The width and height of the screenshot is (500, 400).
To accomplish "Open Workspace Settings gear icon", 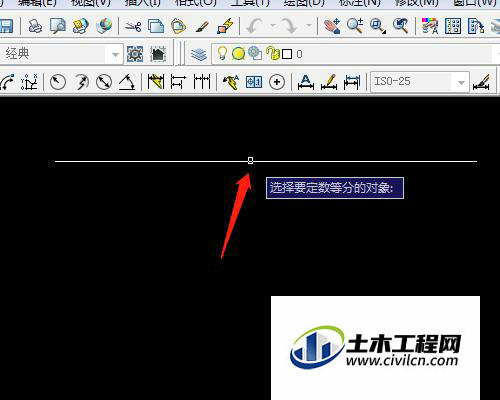I will click(x=135, y=54).
